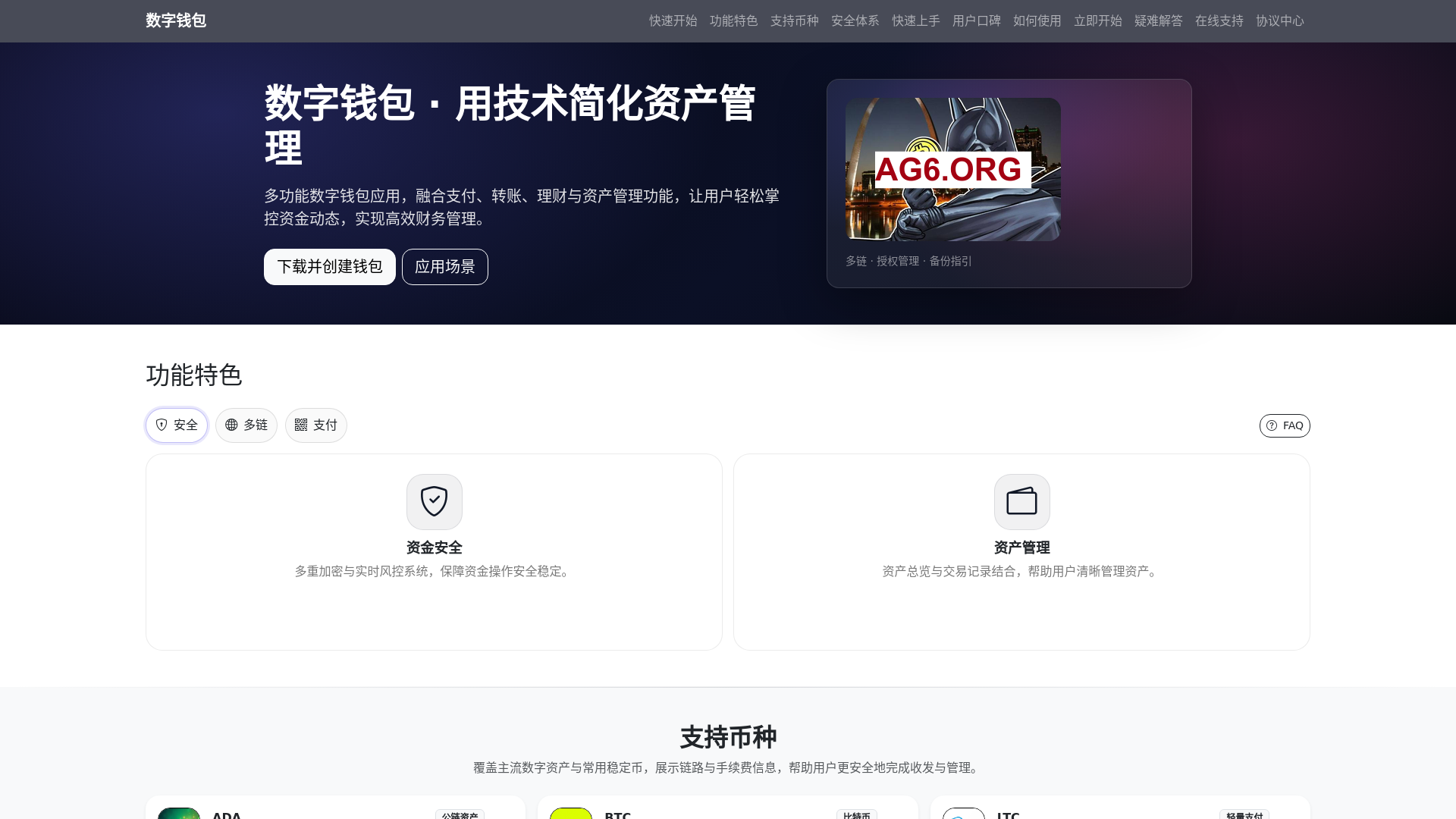Click the 支持币种 section heading

pos(728,737)
